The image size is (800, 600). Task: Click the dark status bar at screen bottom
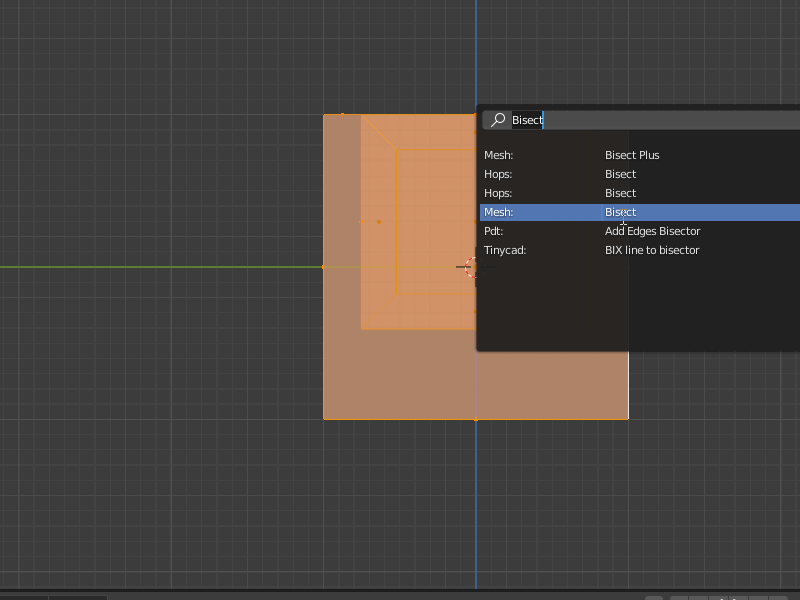[x=400, y=593]
